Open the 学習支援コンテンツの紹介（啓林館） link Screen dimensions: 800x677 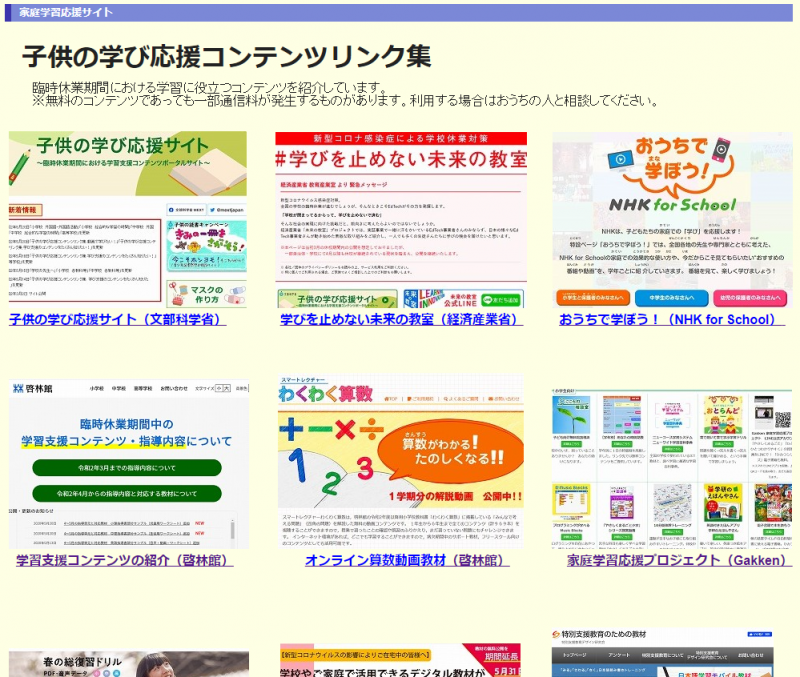(x=125, y=561)
